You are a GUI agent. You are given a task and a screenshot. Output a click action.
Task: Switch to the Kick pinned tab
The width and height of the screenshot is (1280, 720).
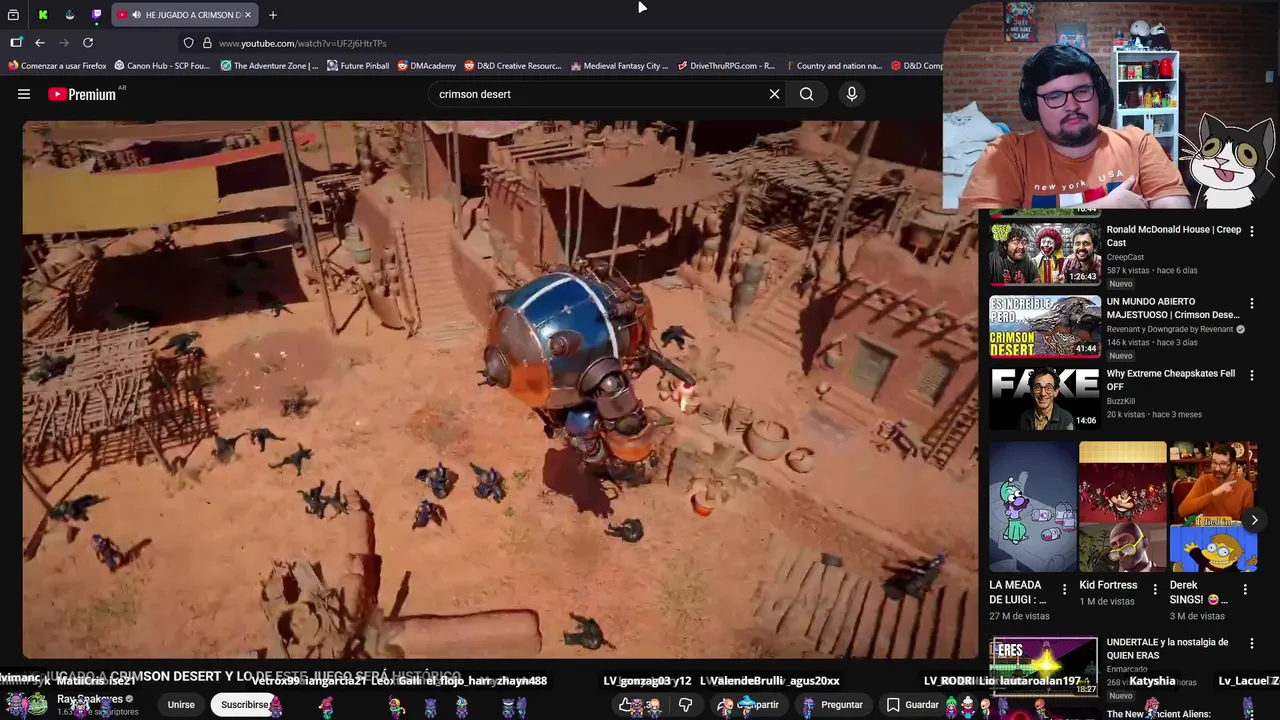(x=43, y=15)
